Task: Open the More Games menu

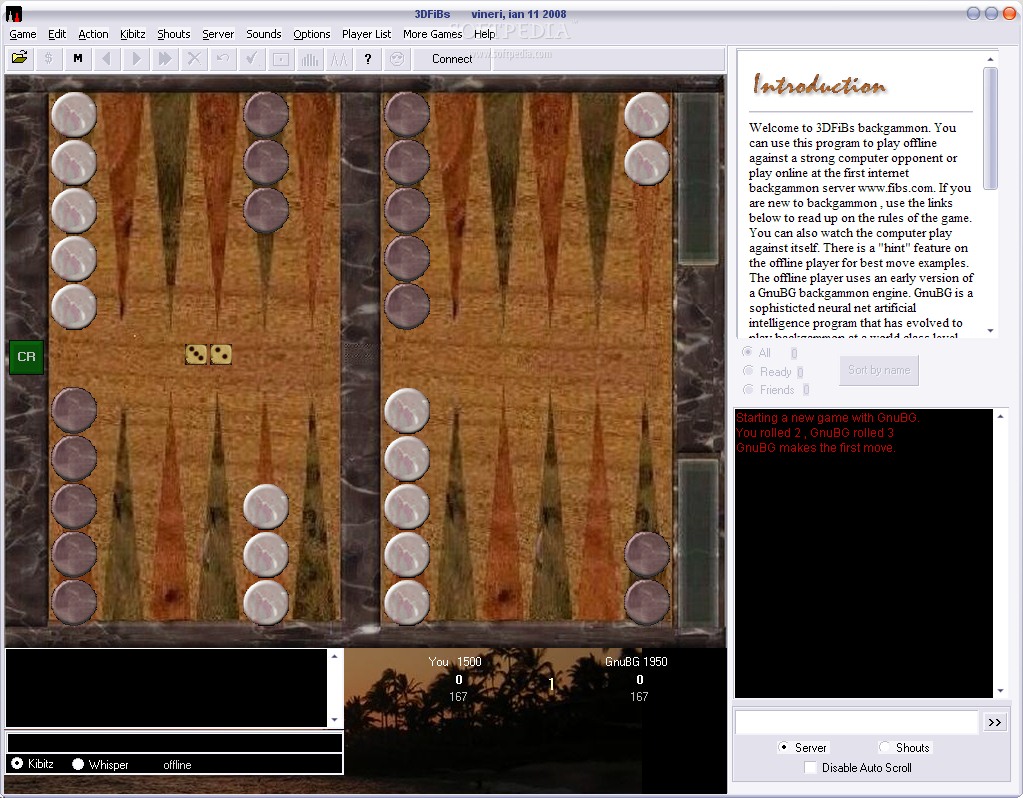Action: pyautogui.click(x=432, y=34)
